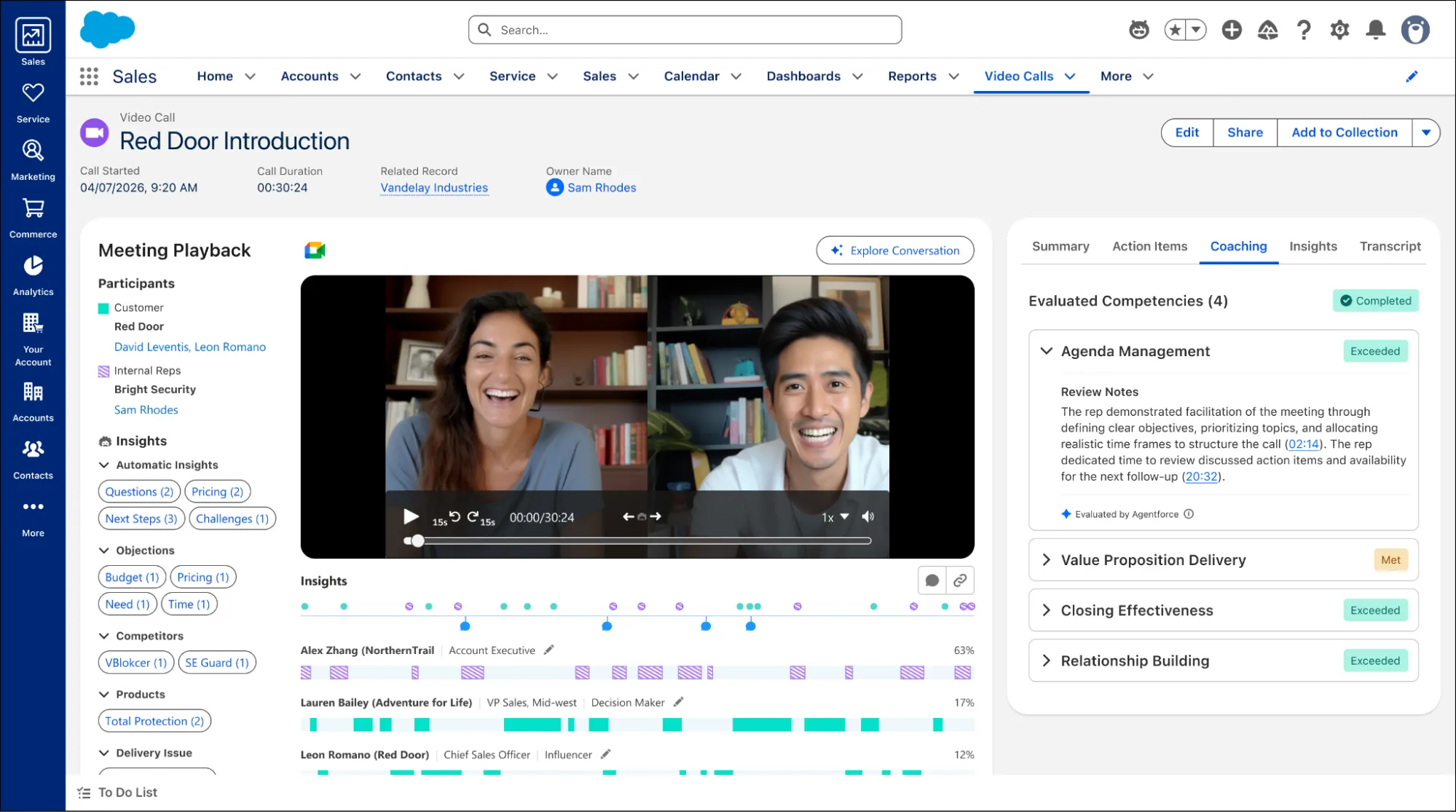Expand the Relationship Building competency
This screenshot has height=812, width=1456.
pos(1047,661)
